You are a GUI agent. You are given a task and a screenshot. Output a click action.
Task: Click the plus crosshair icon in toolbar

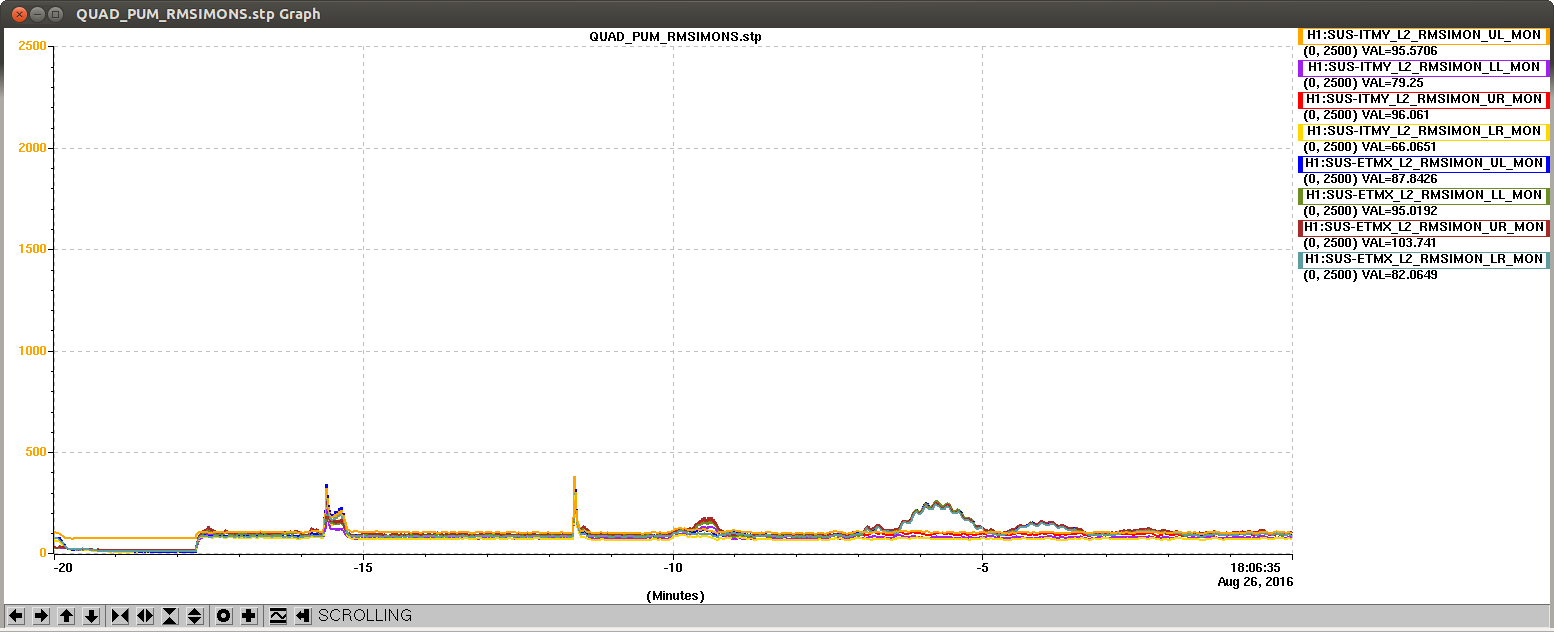(249, 616)
